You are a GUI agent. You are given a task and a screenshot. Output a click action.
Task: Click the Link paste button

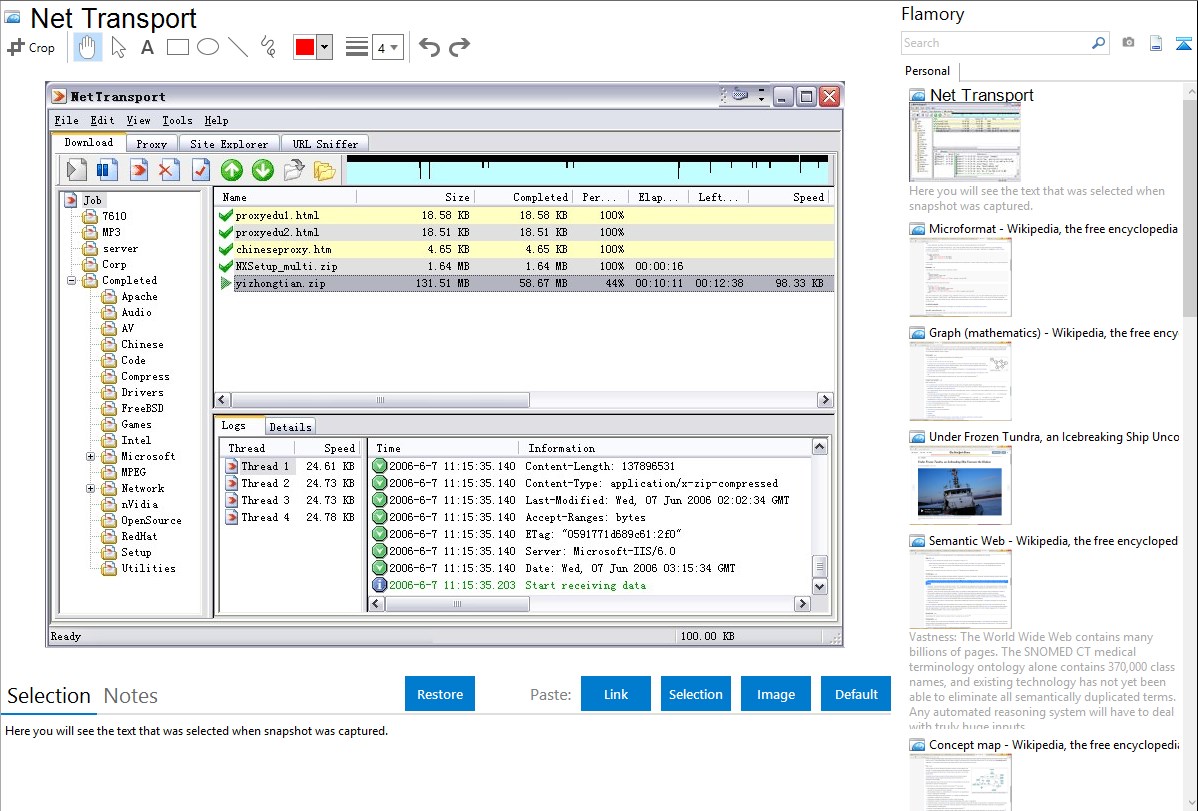point(616,694)
